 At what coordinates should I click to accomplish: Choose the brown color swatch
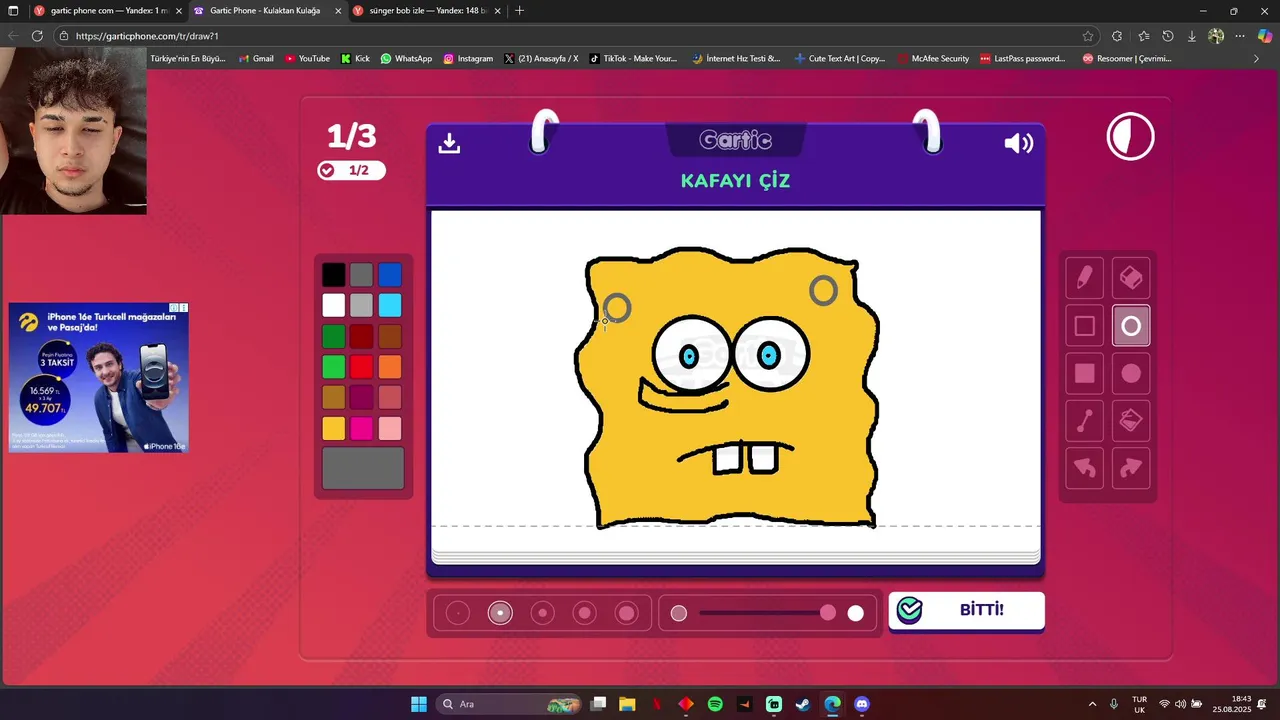(x=390, y=336)
